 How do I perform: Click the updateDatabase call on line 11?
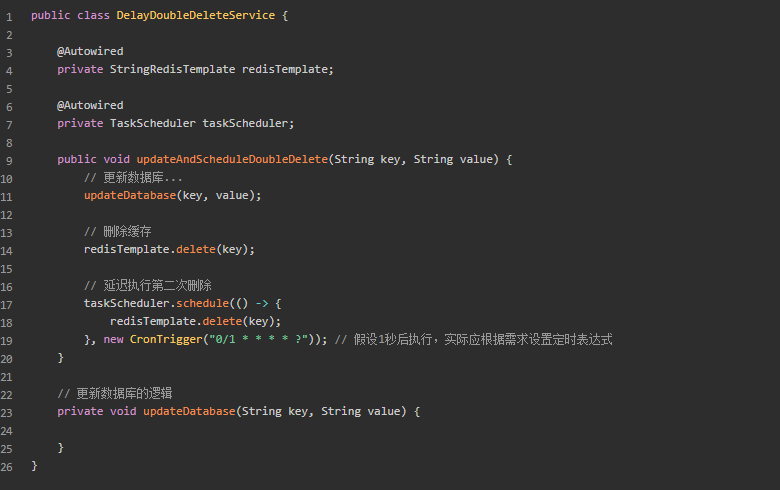coord(130,196)
